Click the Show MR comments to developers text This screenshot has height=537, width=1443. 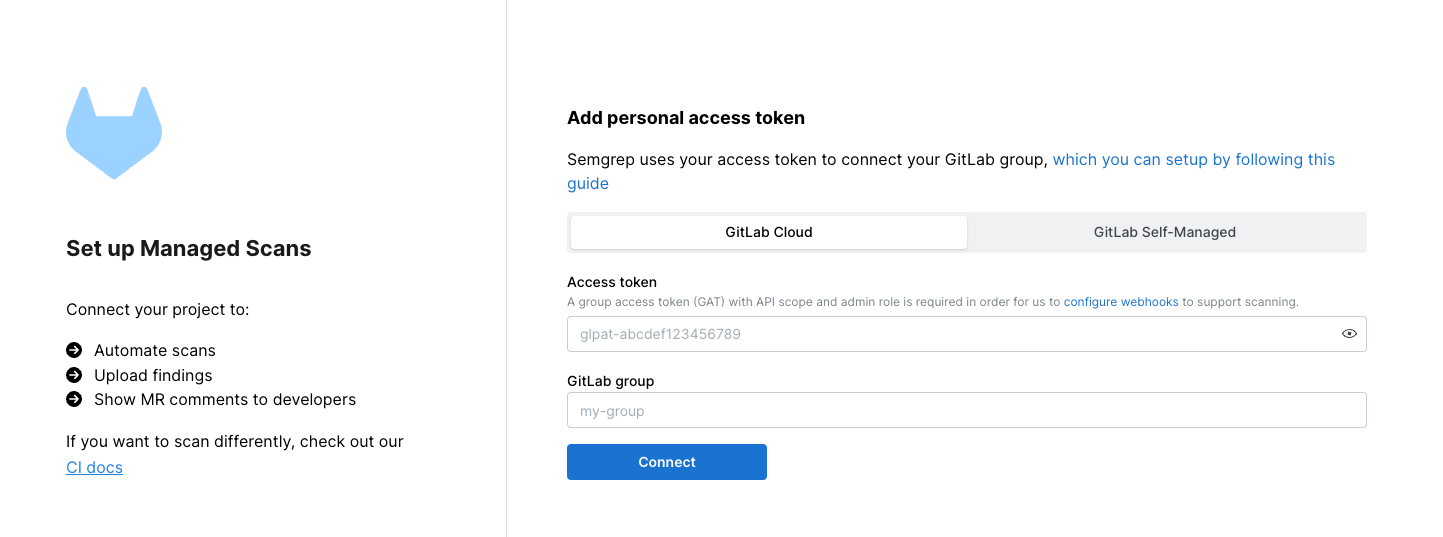tap(225, 399)
